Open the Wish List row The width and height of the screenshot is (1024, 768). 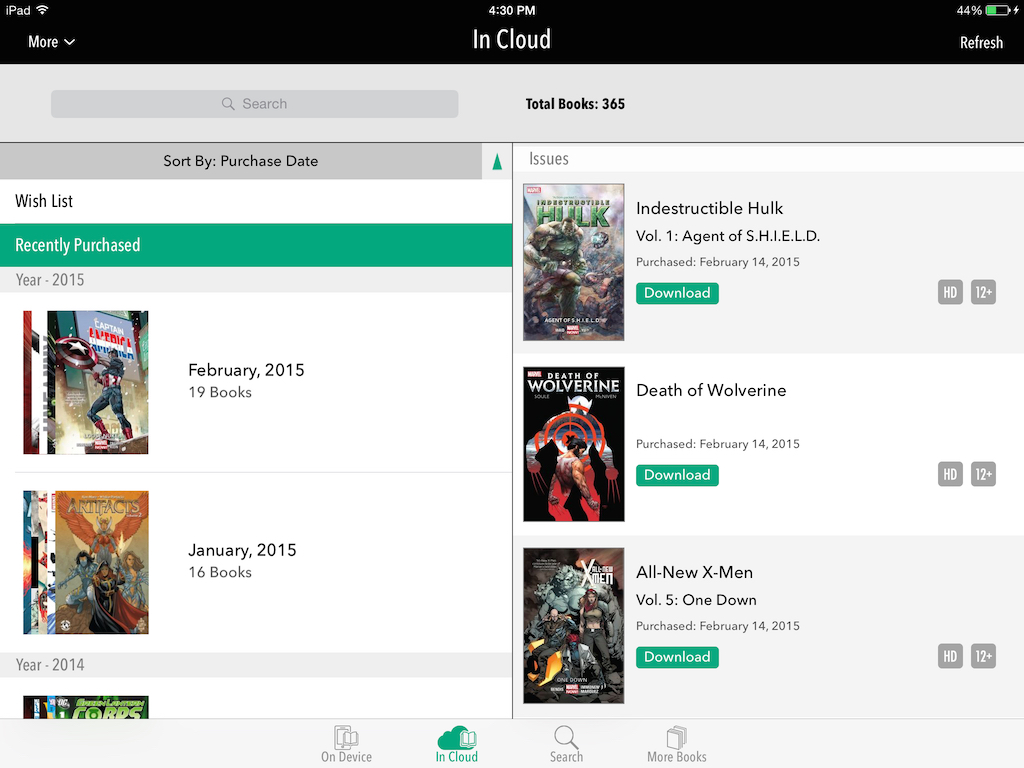coord(256,201)
